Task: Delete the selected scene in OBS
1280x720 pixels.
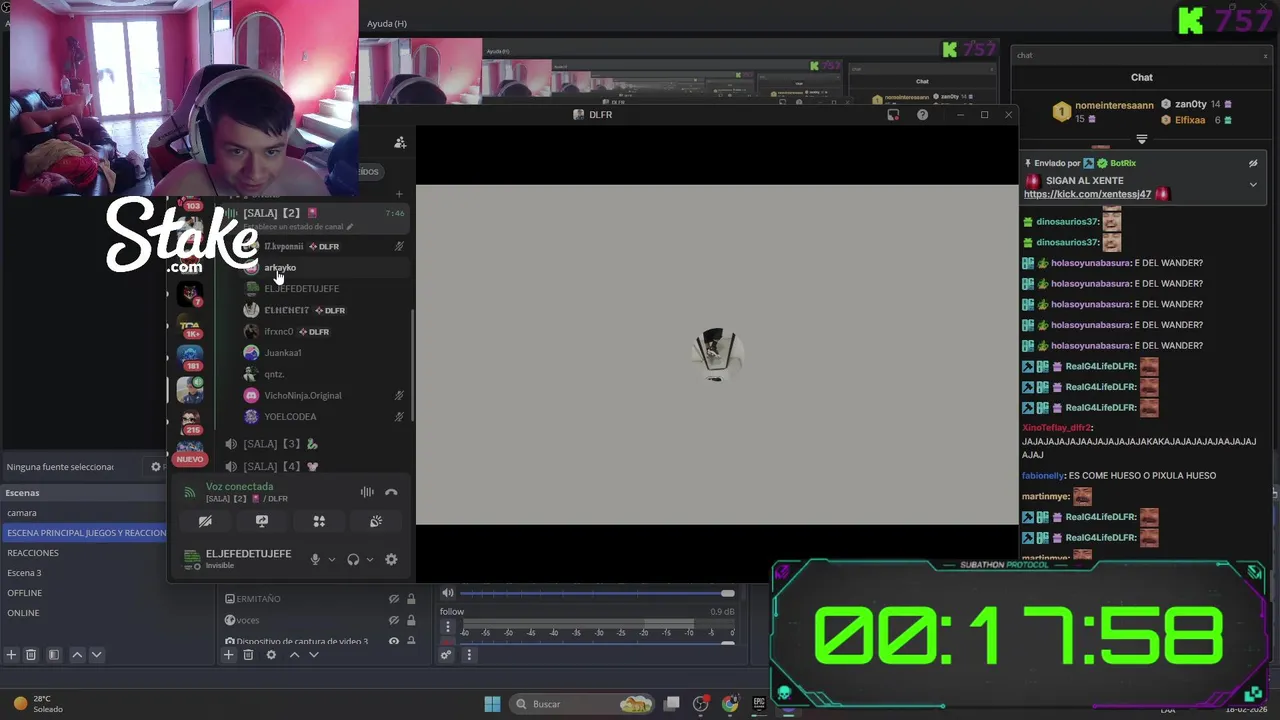Action: point(31,655)
